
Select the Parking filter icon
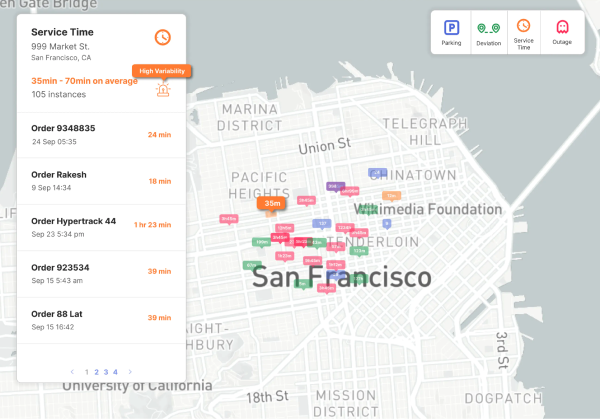(x=451, y=29)
